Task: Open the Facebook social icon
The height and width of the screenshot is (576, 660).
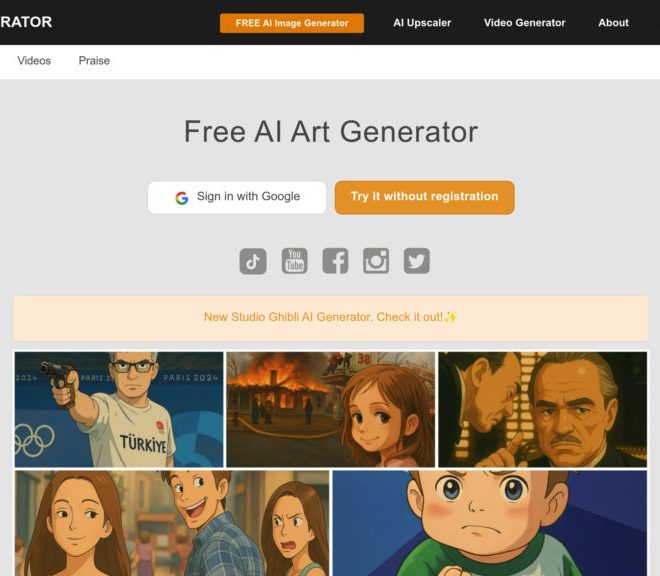Action: click(x=335, y=261)
